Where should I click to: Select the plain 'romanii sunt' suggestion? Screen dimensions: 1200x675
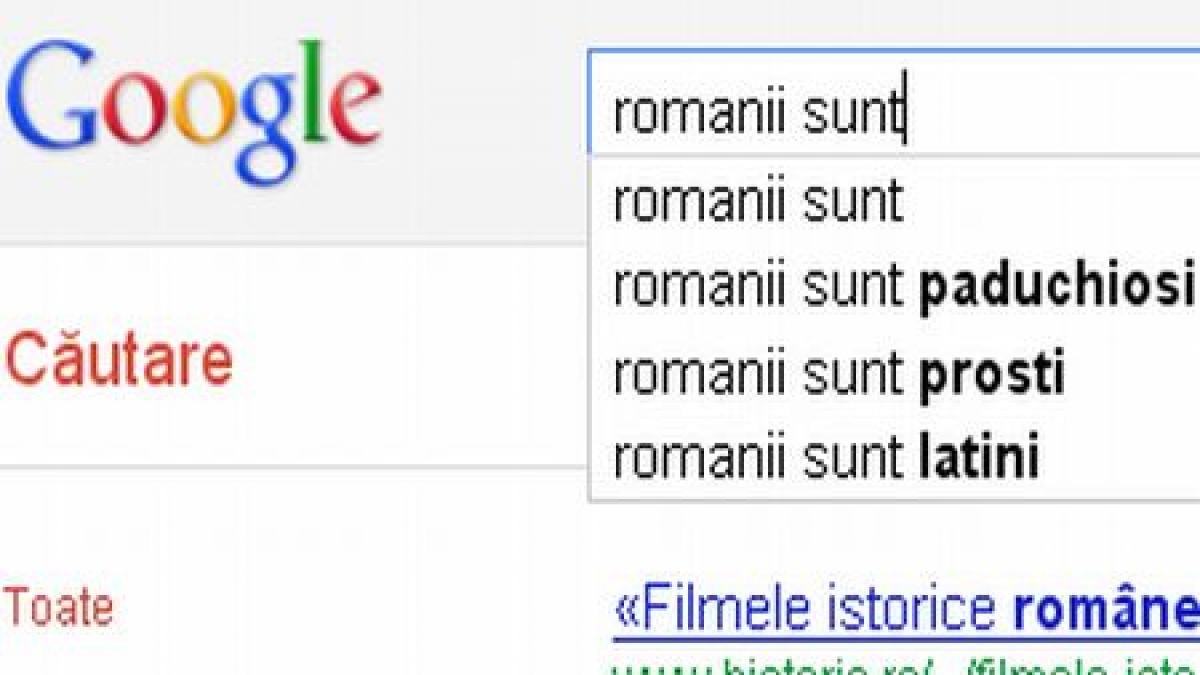coord(760,200)
